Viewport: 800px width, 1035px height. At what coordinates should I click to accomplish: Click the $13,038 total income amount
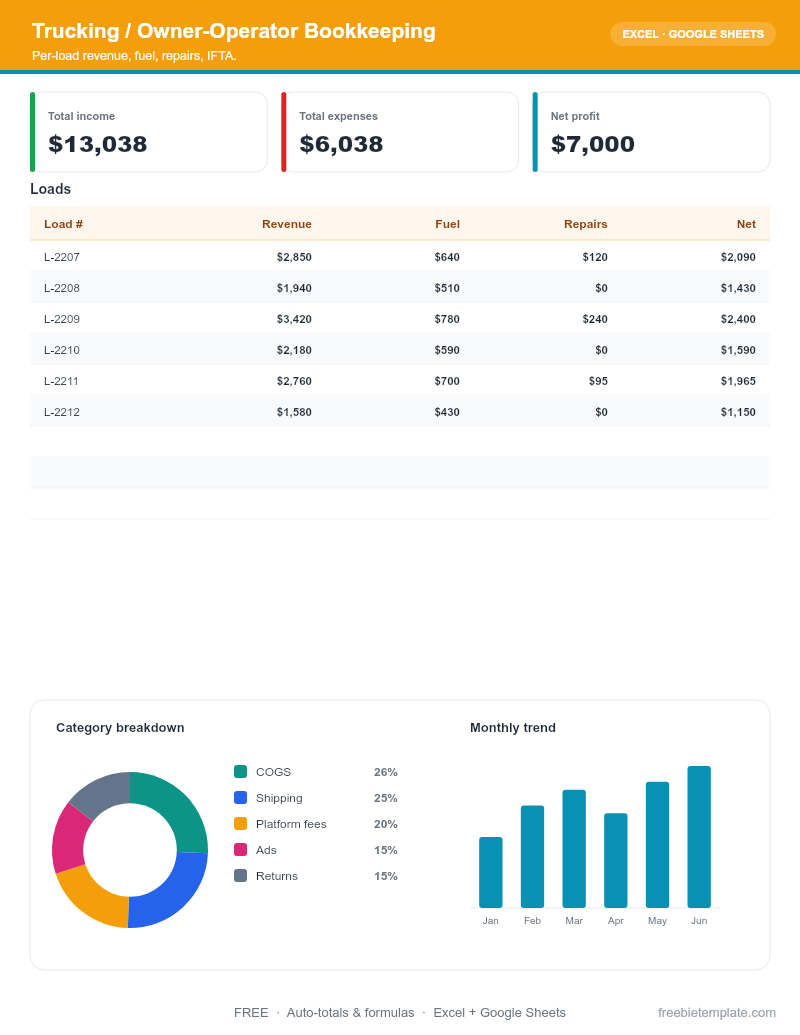98,144
